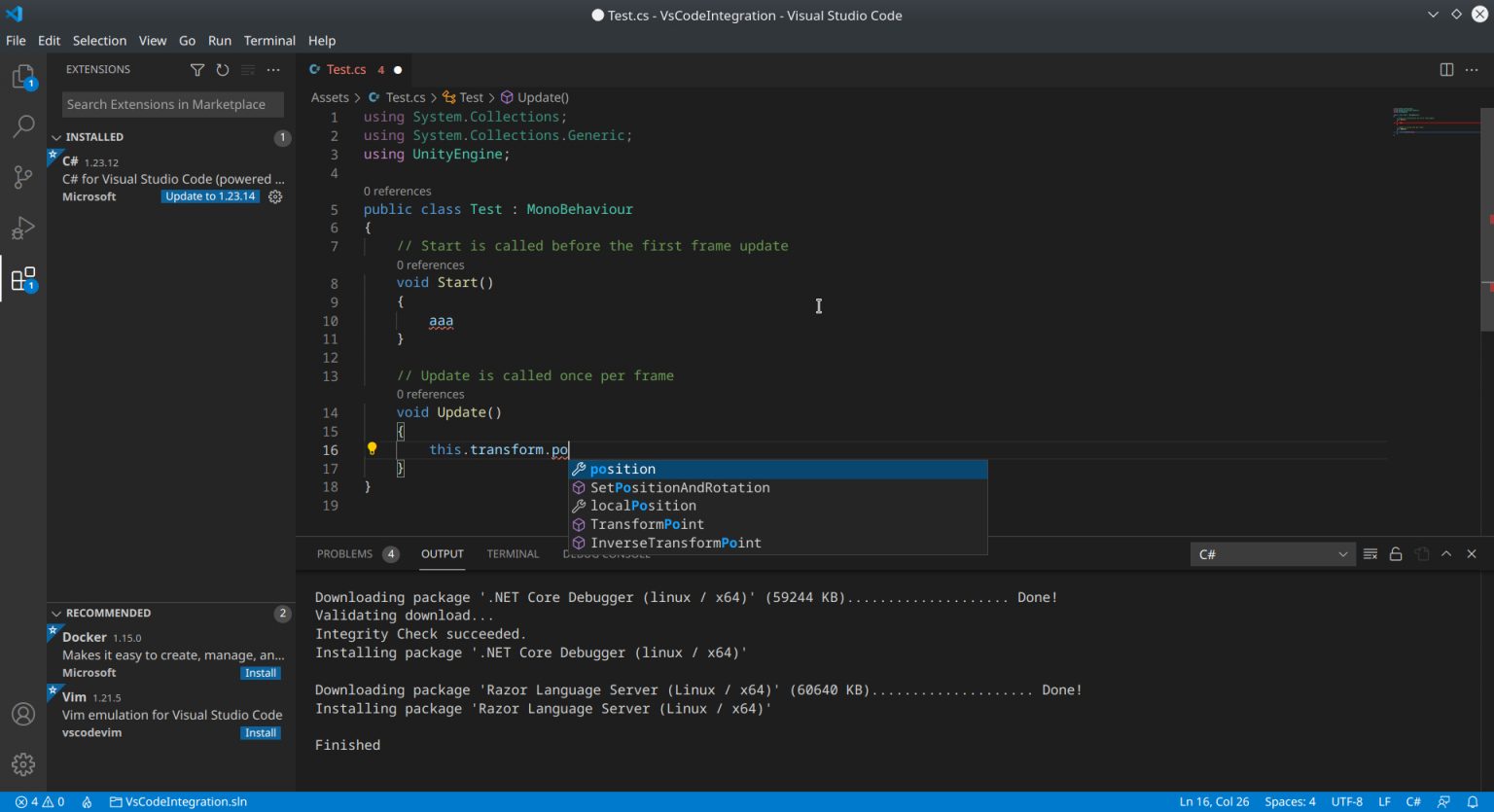Screen dimensions: 1494x812
Task: Close the bottom panel
Action: click(x=1472, y=554)
